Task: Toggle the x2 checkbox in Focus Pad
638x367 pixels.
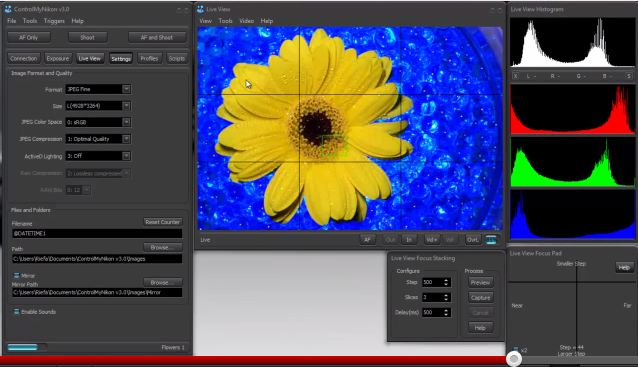Action: pos(516,350)
